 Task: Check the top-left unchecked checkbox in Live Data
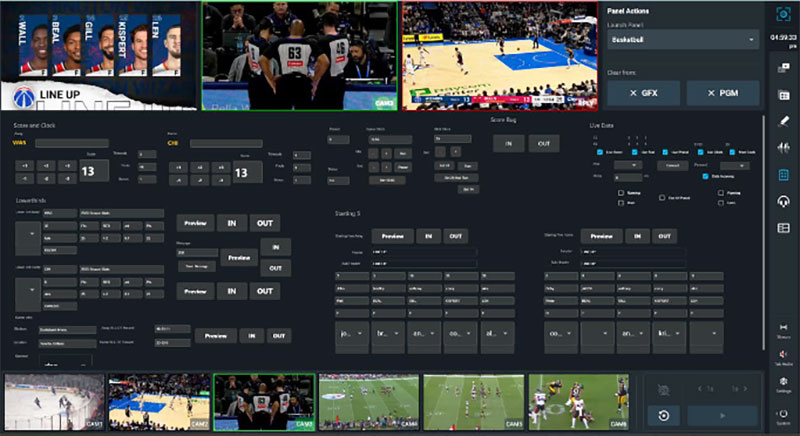(620, 193)
